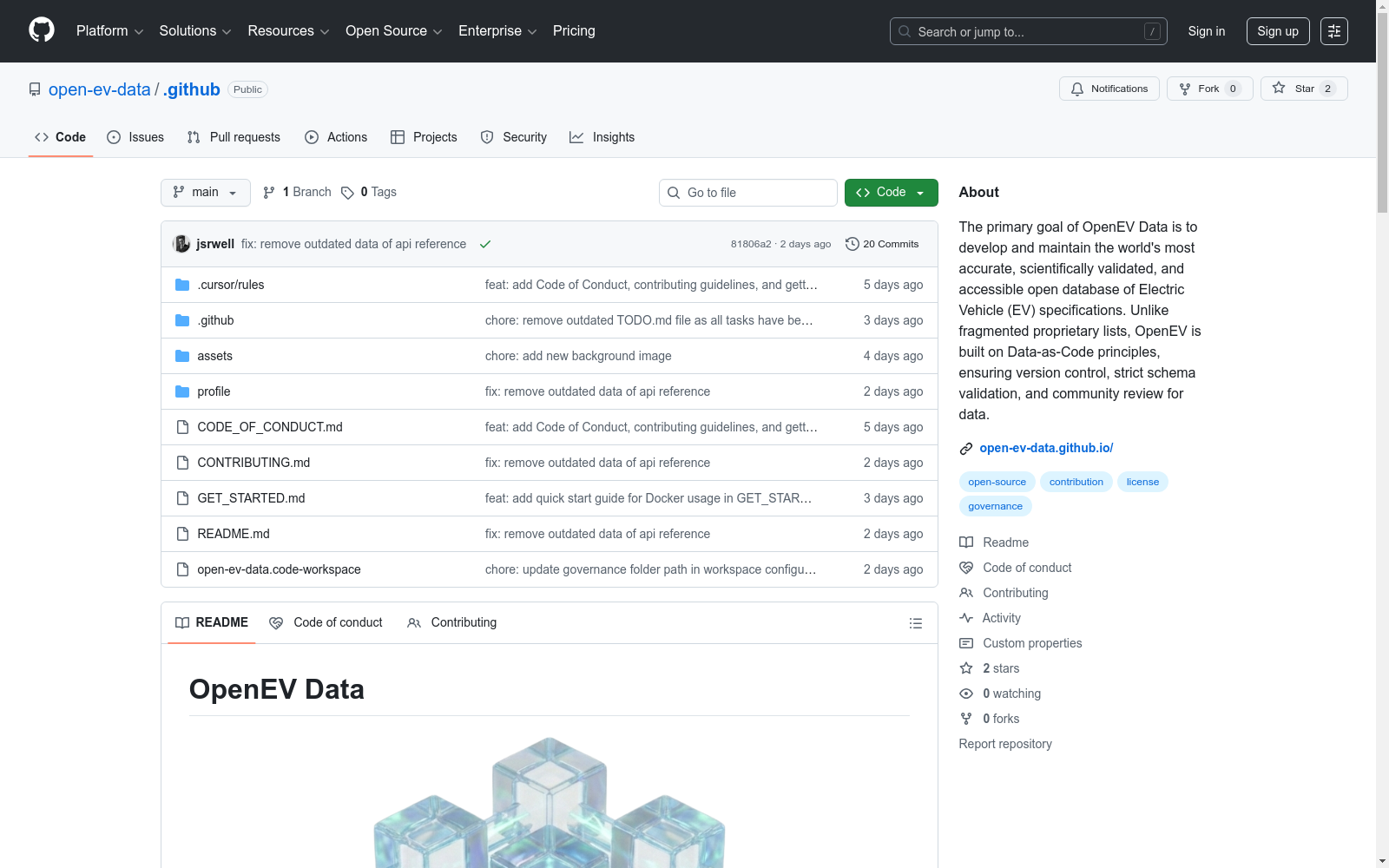
Task: Switch to the Pull requests tab
Action: [x=234, y=137]
